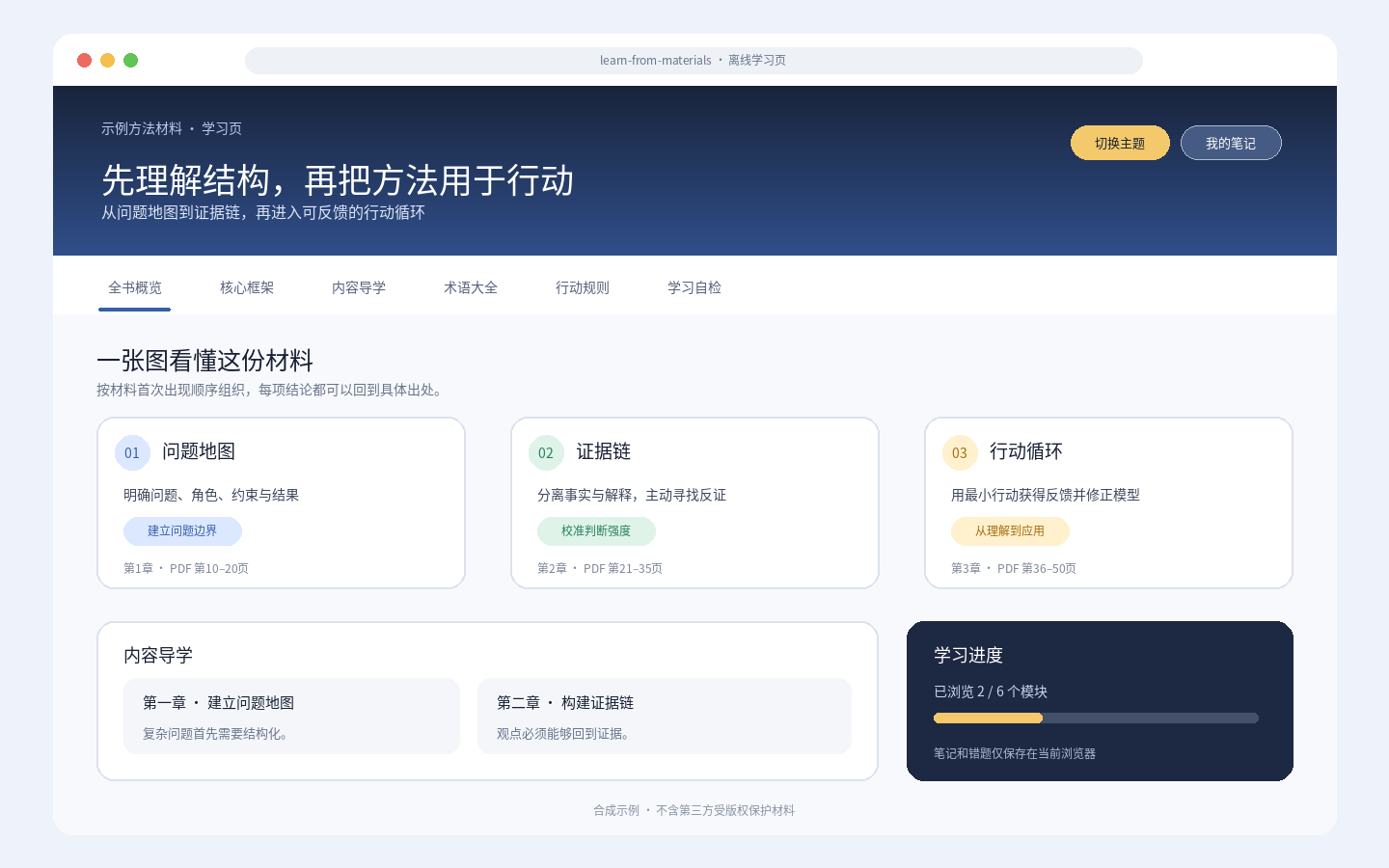Screen dimensions: 1389x868
Task: Switch to the 学习自检 tab
Action: click(x=694, y=287)
